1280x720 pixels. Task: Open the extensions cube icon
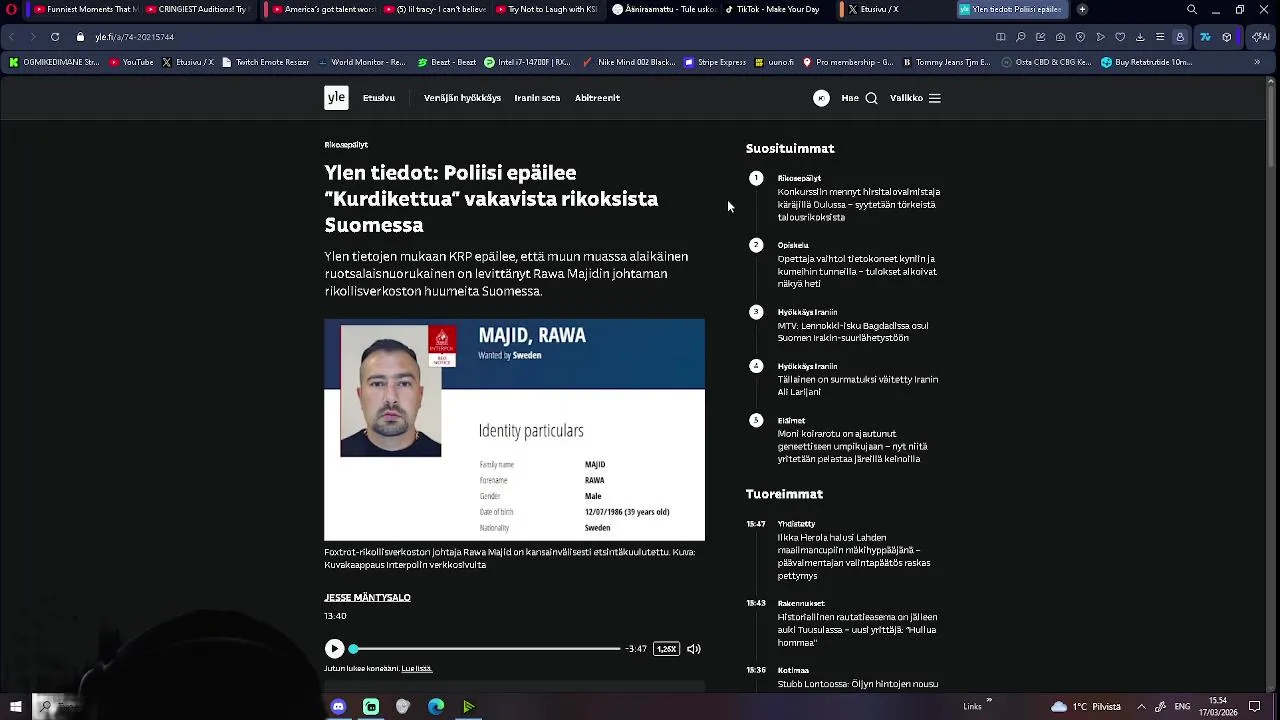1227,37
